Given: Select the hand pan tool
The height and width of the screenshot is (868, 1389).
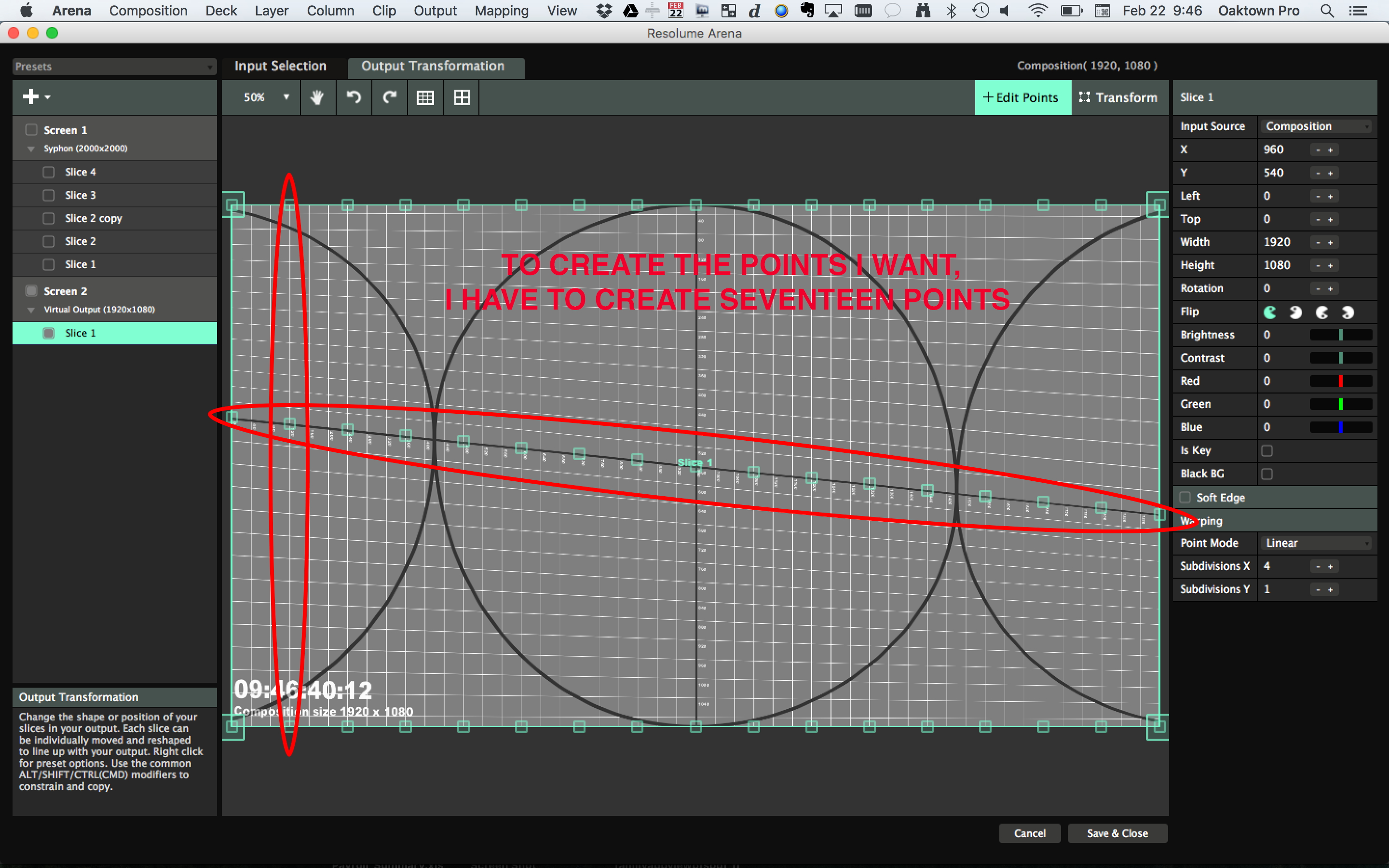Looking at the screenshot, I should (x=317, y=97).
